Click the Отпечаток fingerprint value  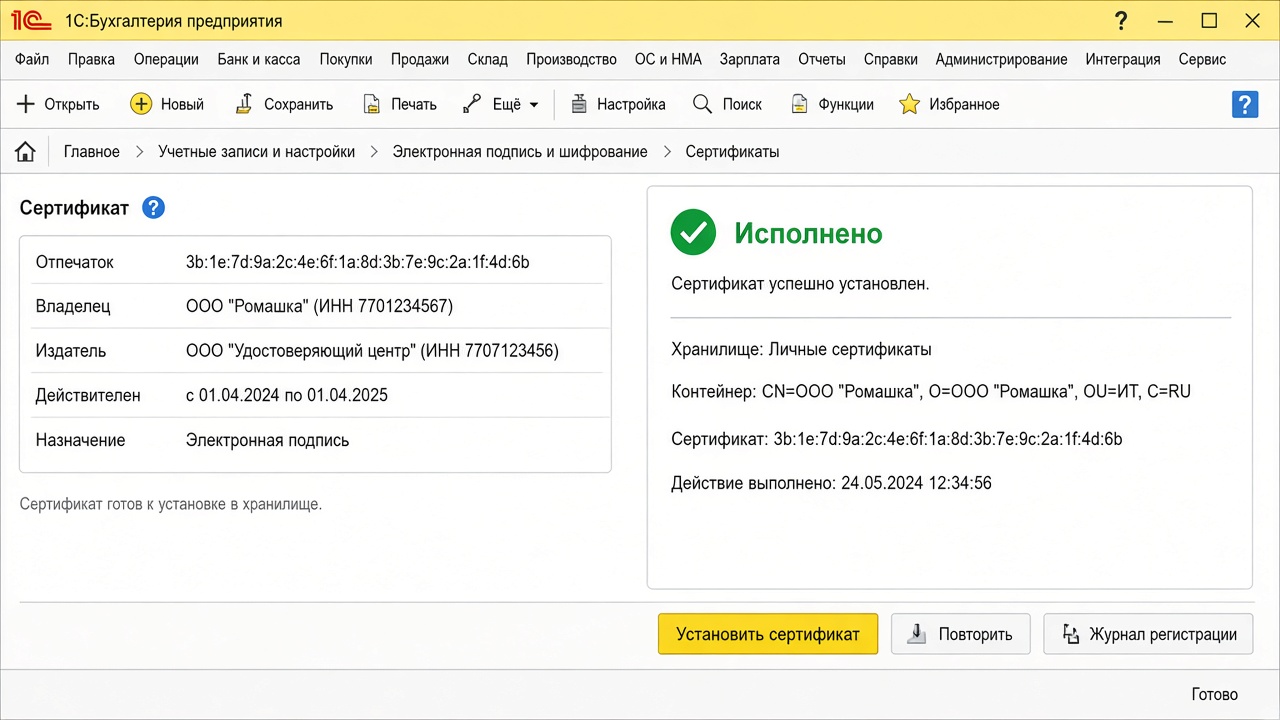pyautogui.click(x=358, y=262)
